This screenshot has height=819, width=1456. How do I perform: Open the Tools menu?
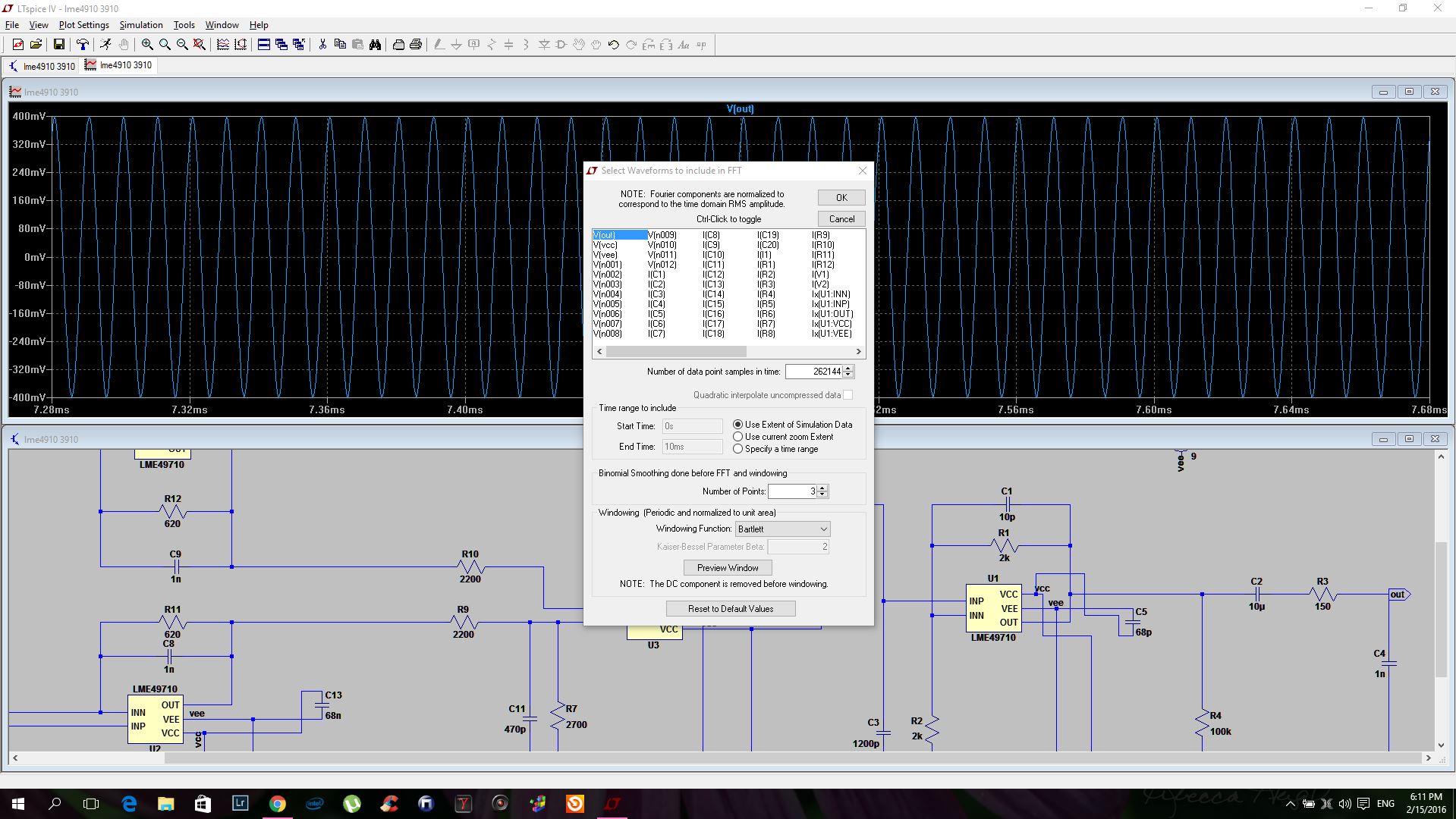(x=184, y=25)
